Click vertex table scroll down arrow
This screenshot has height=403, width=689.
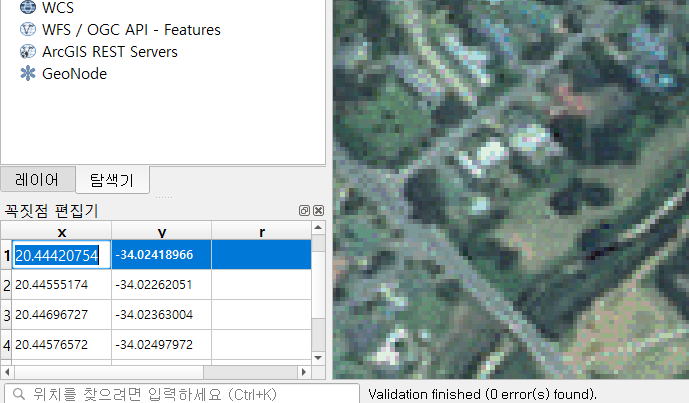(x=318, y=358)
